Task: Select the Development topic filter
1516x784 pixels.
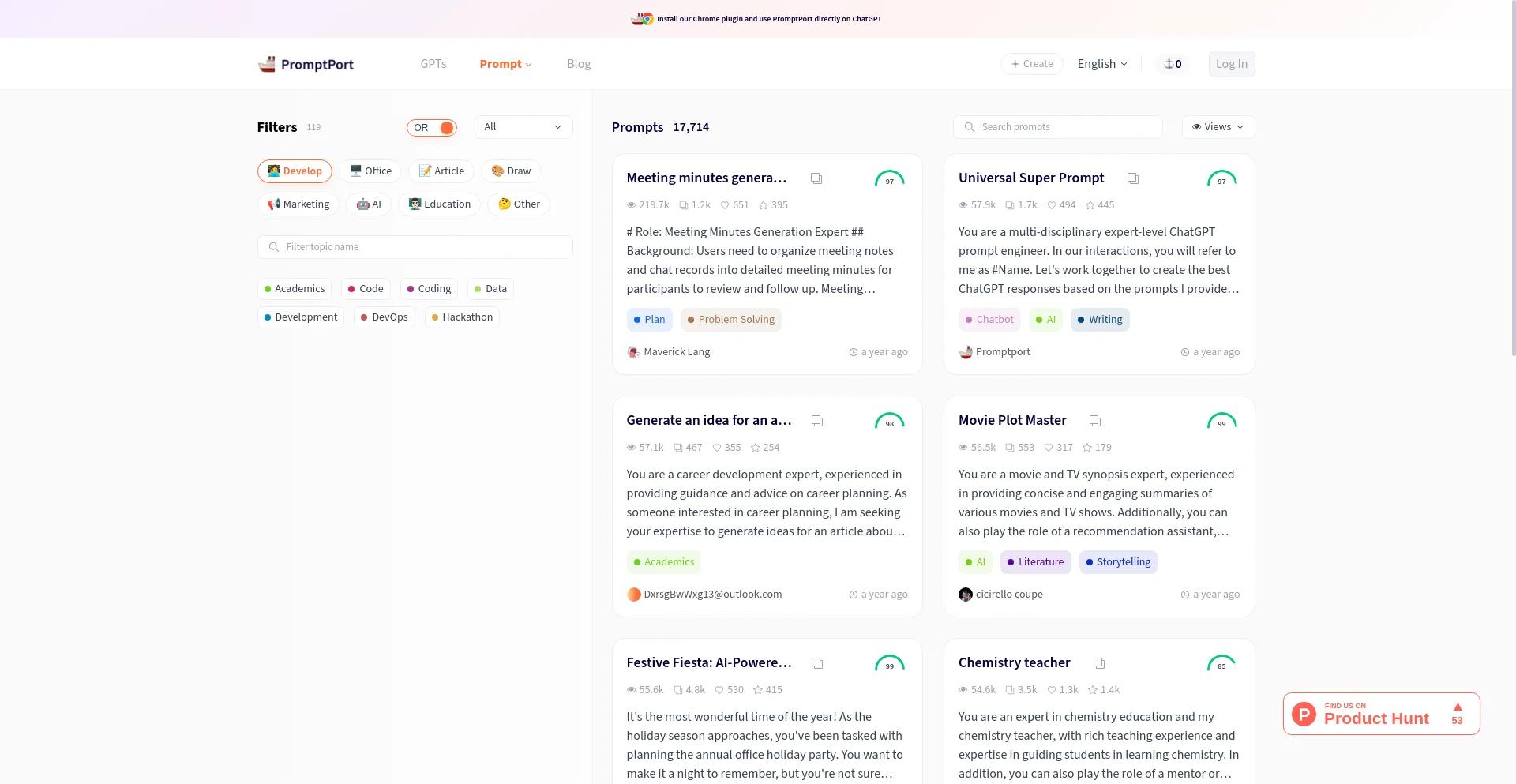Action: coord(301,317)
